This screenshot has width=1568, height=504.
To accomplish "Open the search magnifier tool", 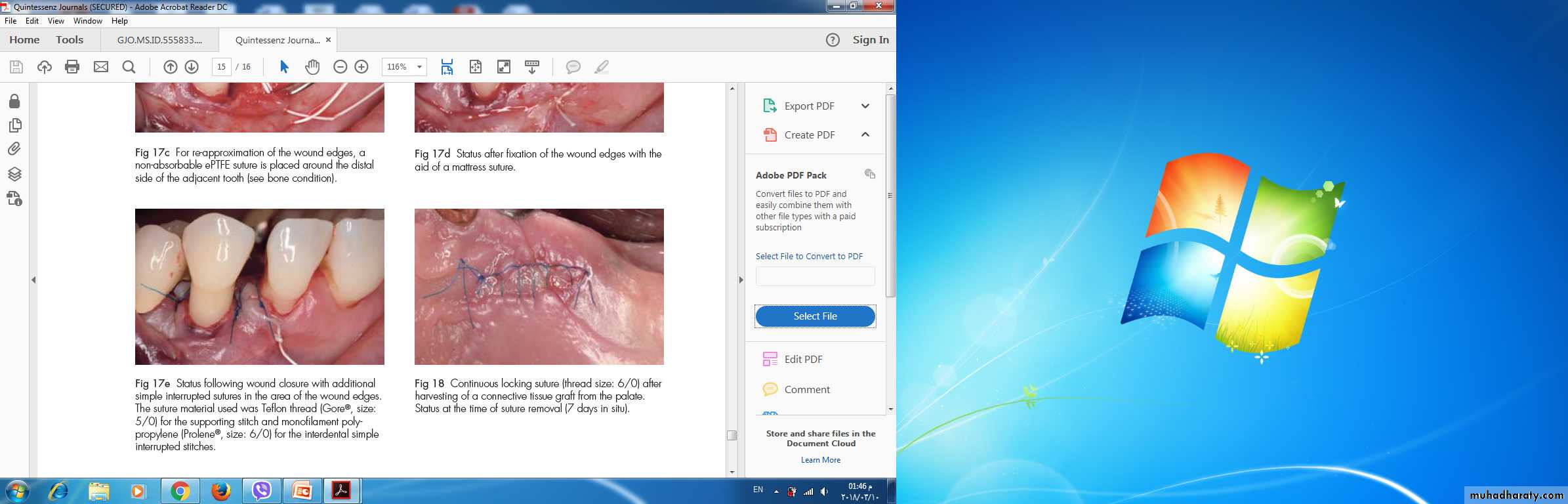I will pyautogui.click(x=129, y=67).
